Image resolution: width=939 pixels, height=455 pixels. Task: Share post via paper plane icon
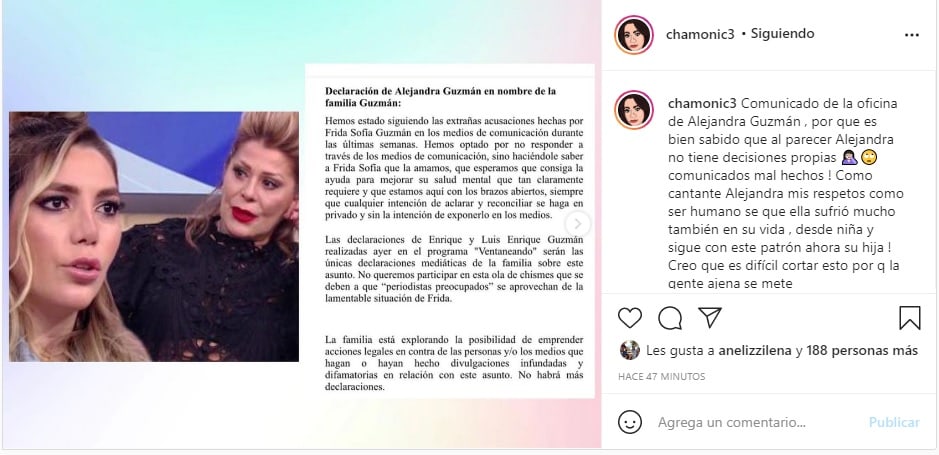[710, 317]
